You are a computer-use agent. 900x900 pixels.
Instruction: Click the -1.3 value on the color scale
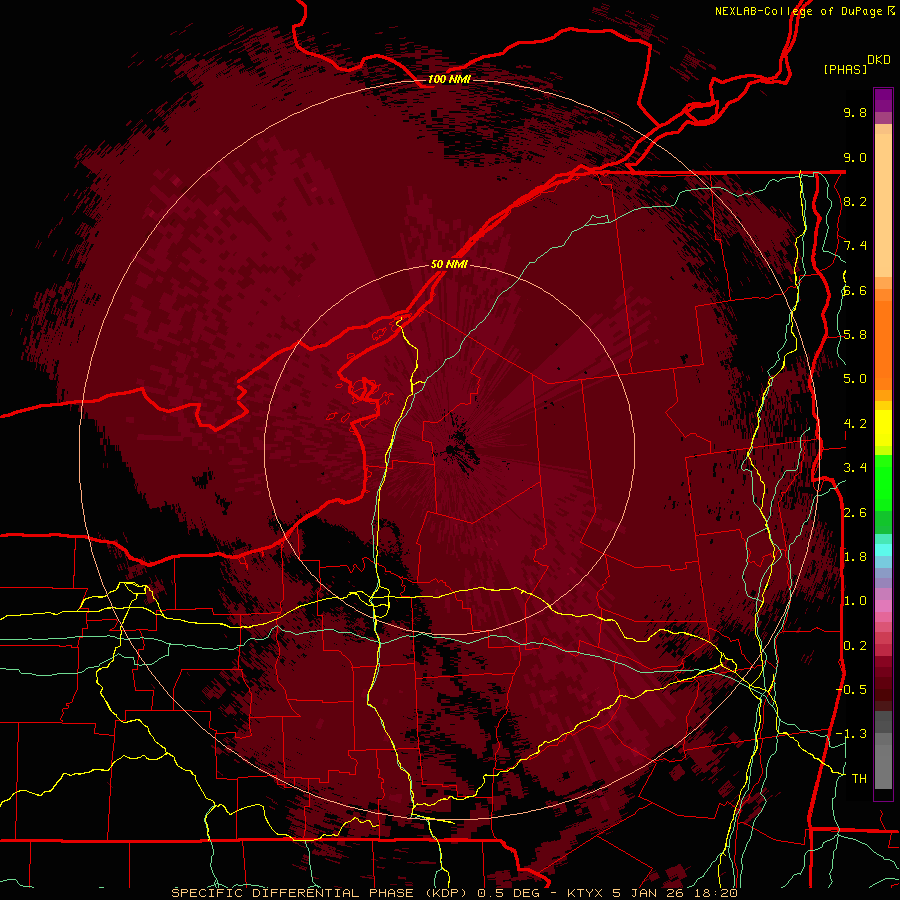pos(851,734)
